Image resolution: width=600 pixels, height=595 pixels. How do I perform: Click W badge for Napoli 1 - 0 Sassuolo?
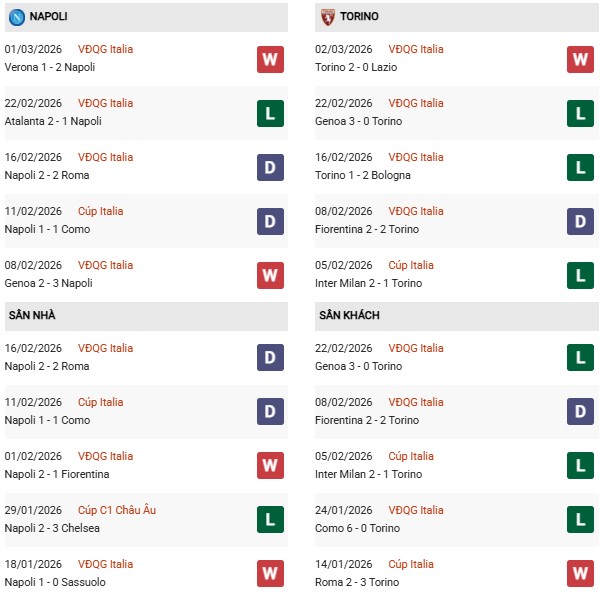(270, 574)
